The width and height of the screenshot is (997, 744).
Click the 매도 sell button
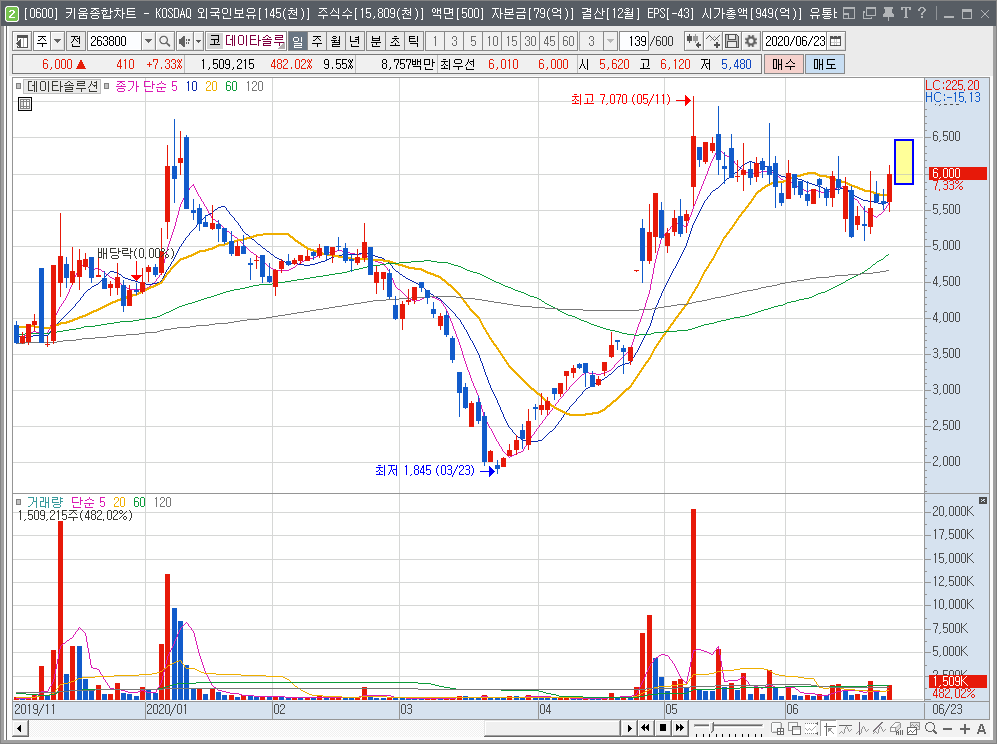(x=825, y=64)
